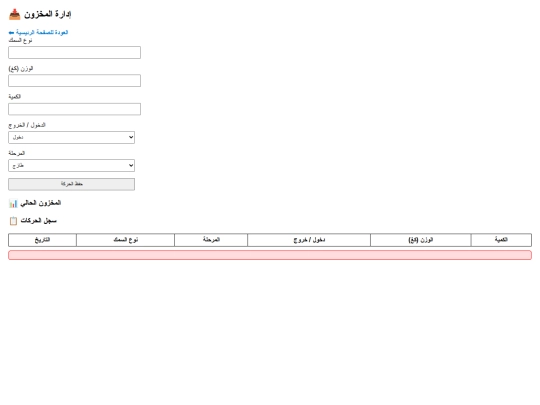
Task: Focus the الكمية input field
Action: click(x=74, y=109)
